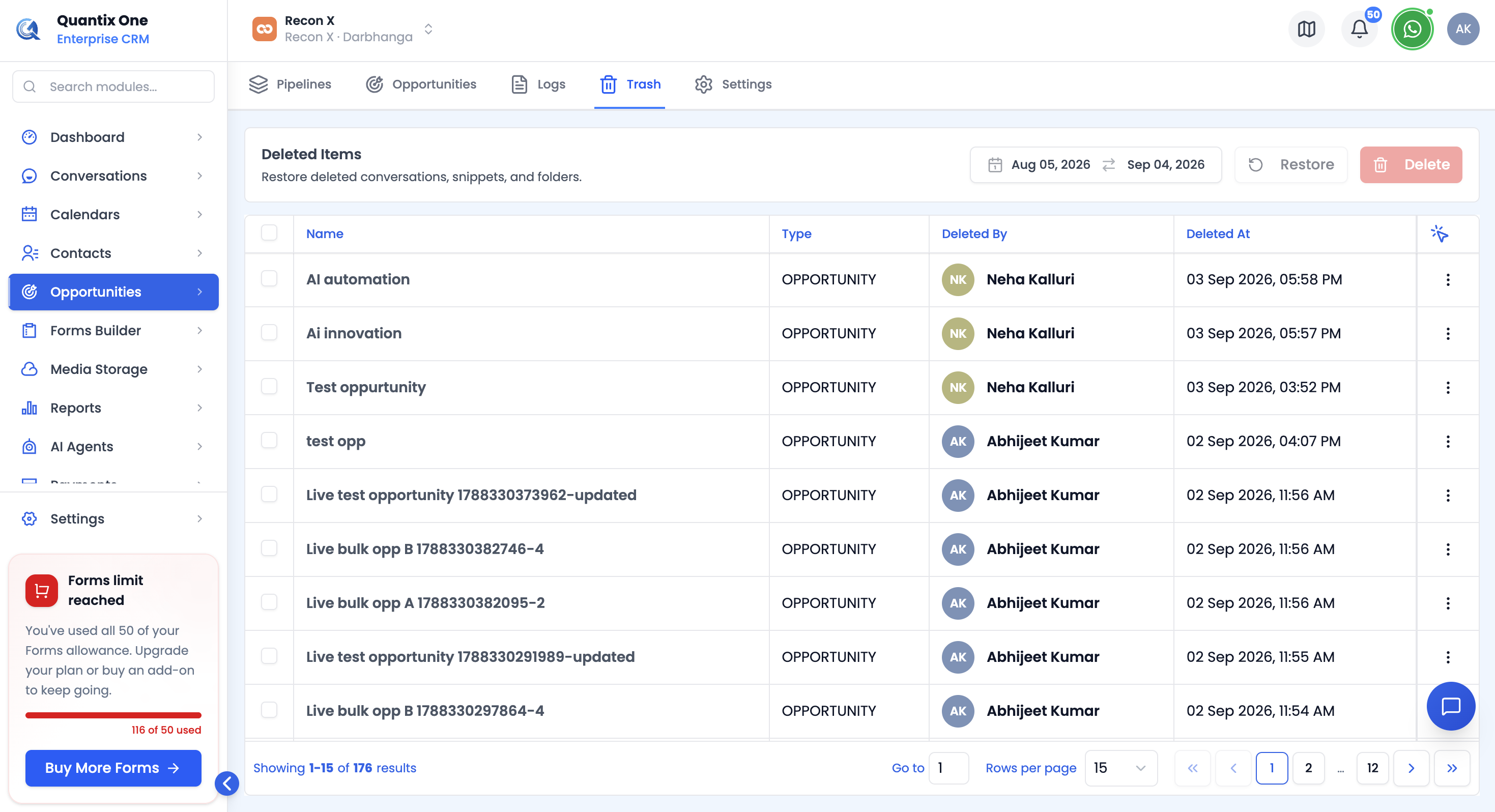The height and width of the screenshot is (812, 1495).
Task: Click the Search modules input field
Action: point(113,86)
